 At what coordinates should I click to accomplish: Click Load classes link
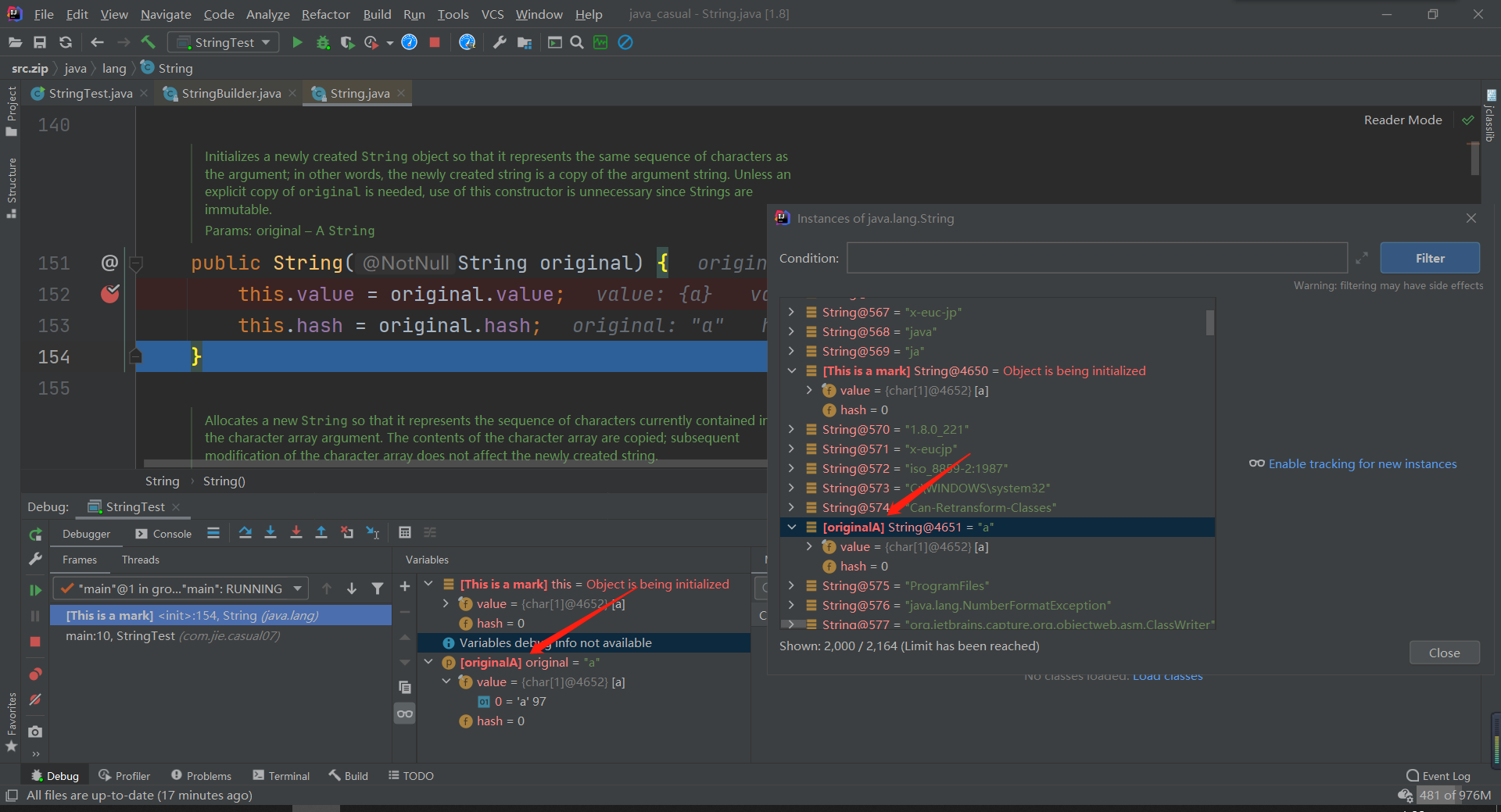pos(1167,677)
